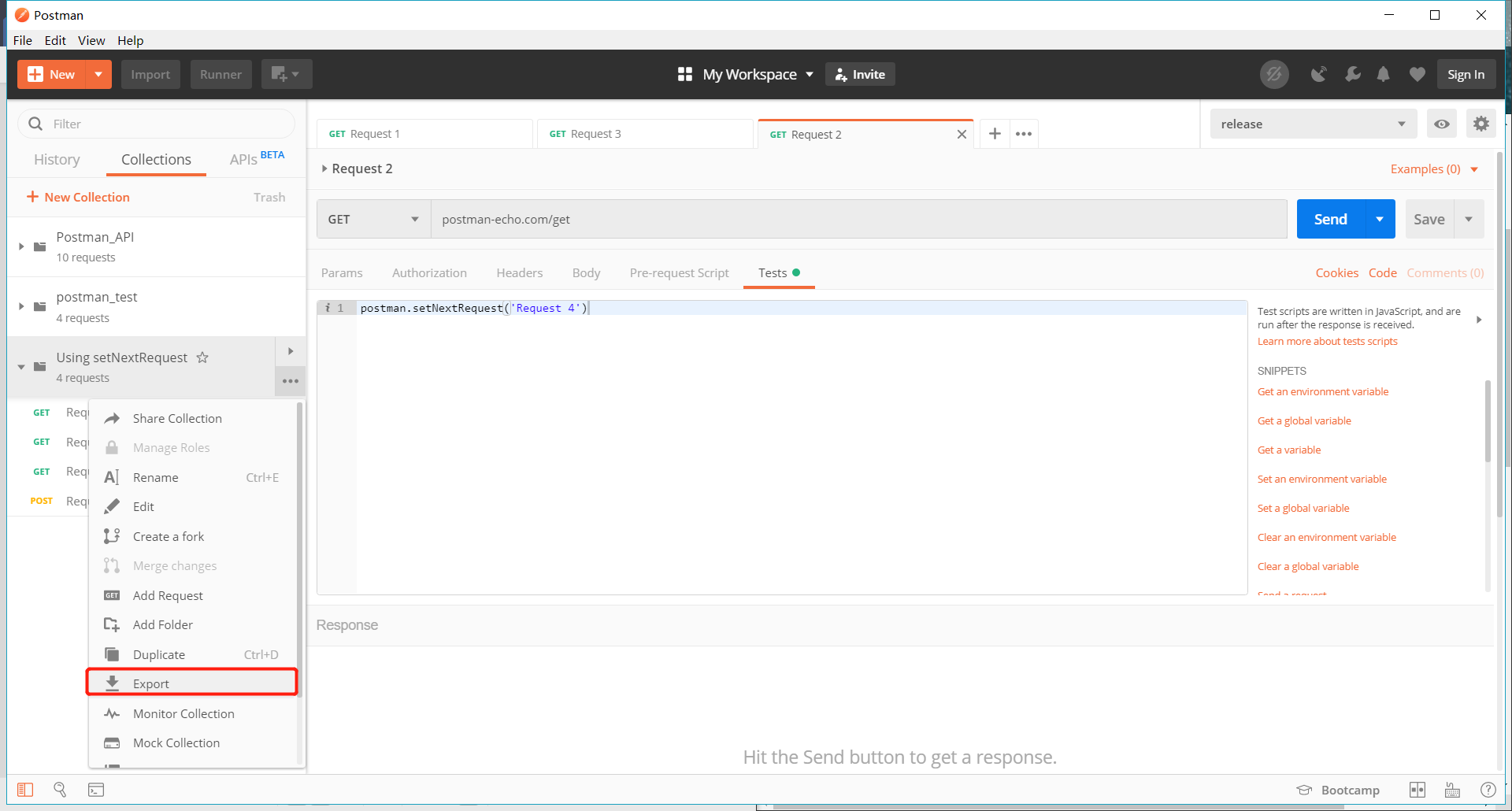This screenshot has width=1512, height=811.
Task: Click the Send button
Action: tap(1331, 219)
